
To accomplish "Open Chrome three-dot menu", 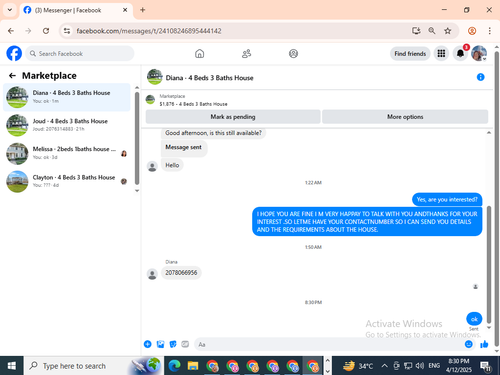I will 489,31.
